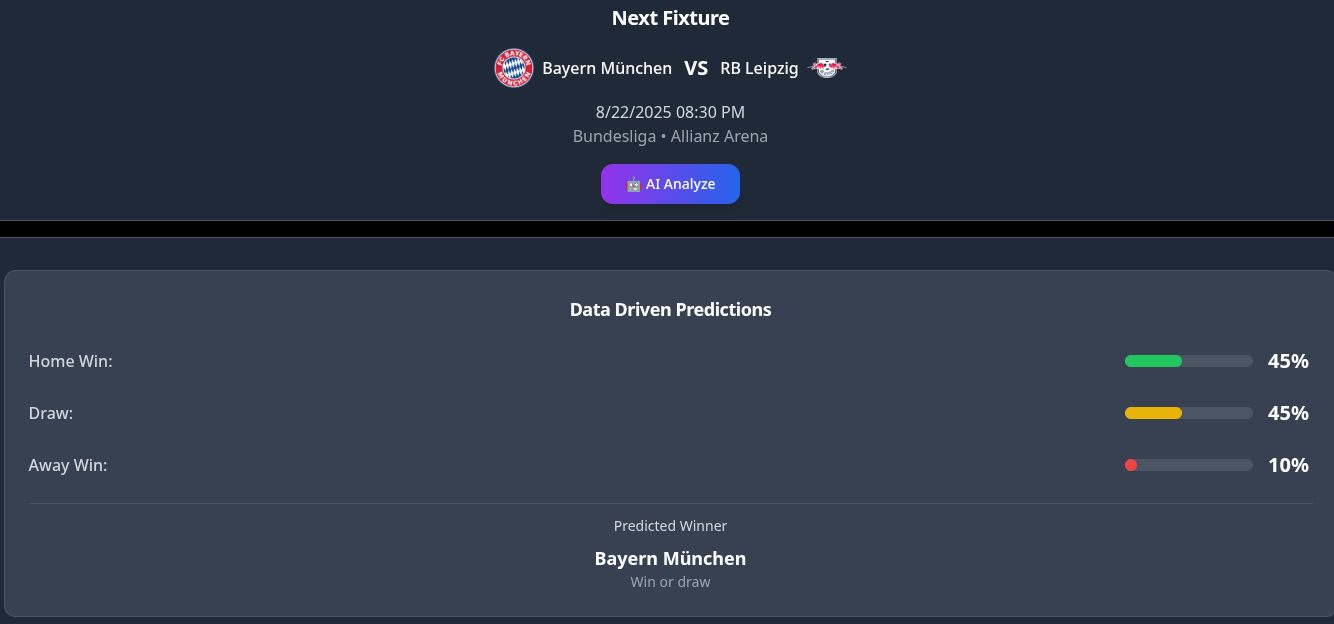
Task: Click the Allianz Arena venue text
Action: point(718,136)
